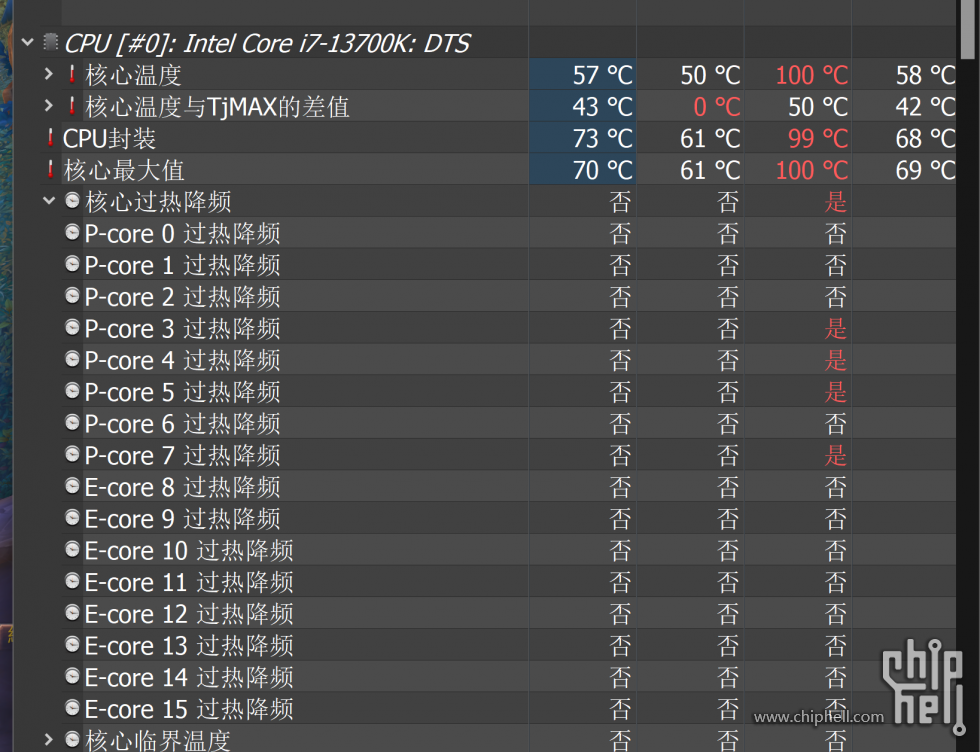
Task: Click the status icon for E-core 11 过热降频
Action: pos(72,582)
